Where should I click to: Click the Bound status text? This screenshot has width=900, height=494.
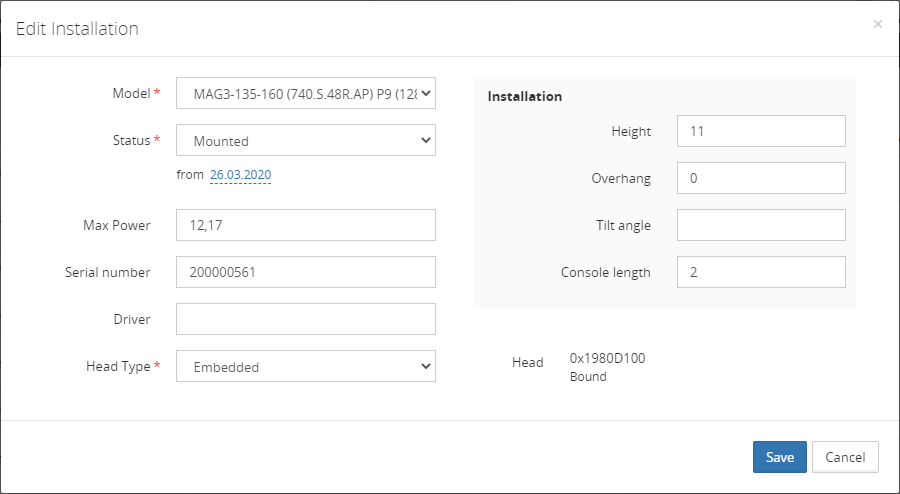click(588, 377)
